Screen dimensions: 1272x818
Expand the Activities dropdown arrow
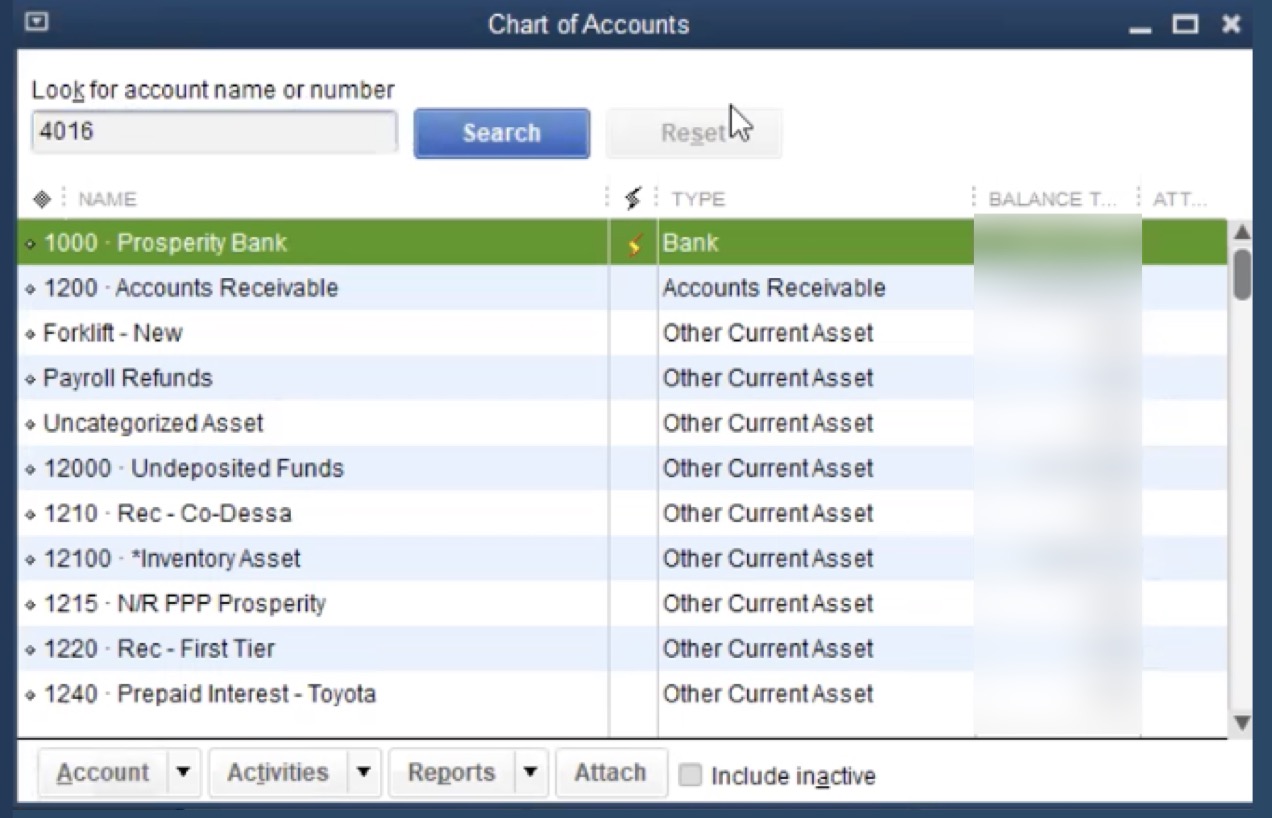coord(364,773)
